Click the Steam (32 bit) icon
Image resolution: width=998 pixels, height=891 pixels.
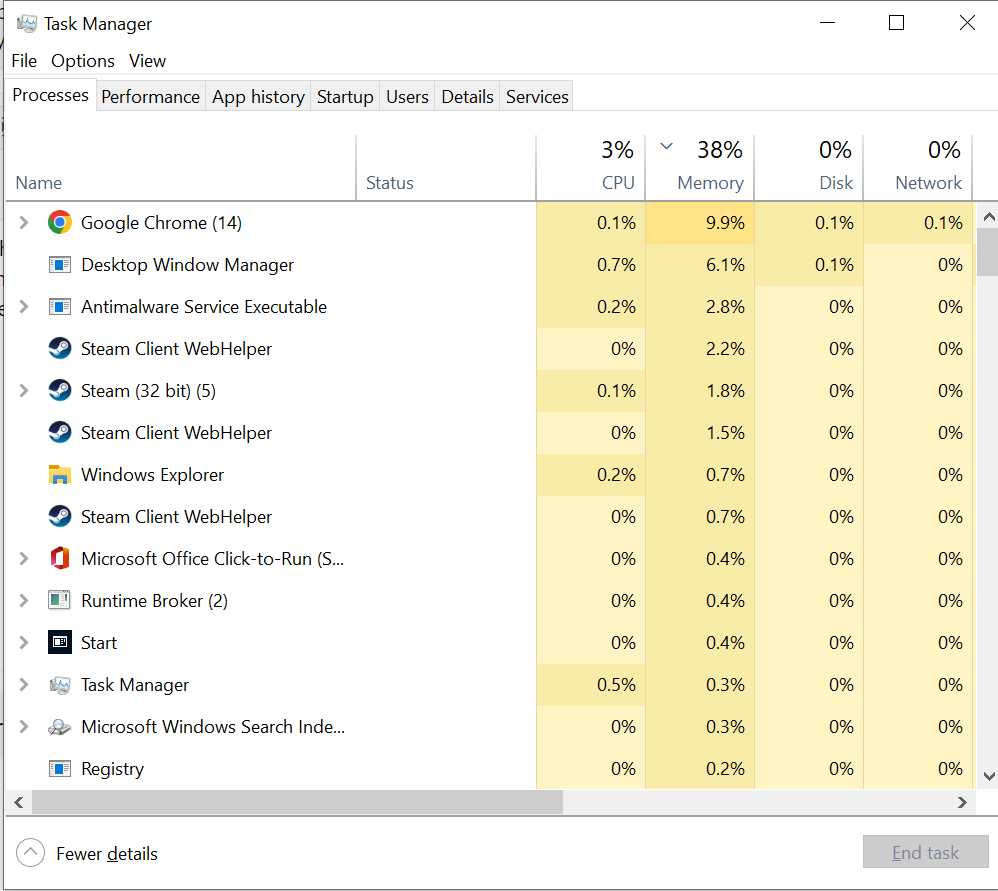[60, 391]
